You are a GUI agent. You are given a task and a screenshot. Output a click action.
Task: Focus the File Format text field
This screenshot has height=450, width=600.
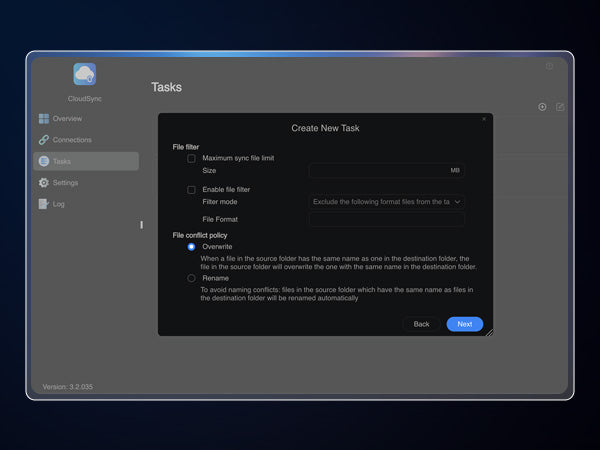click(386, 219)
